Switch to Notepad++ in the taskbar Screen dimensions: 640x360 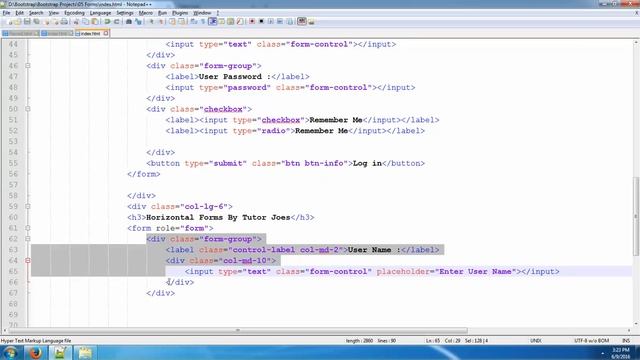click(x=60, y=353)
